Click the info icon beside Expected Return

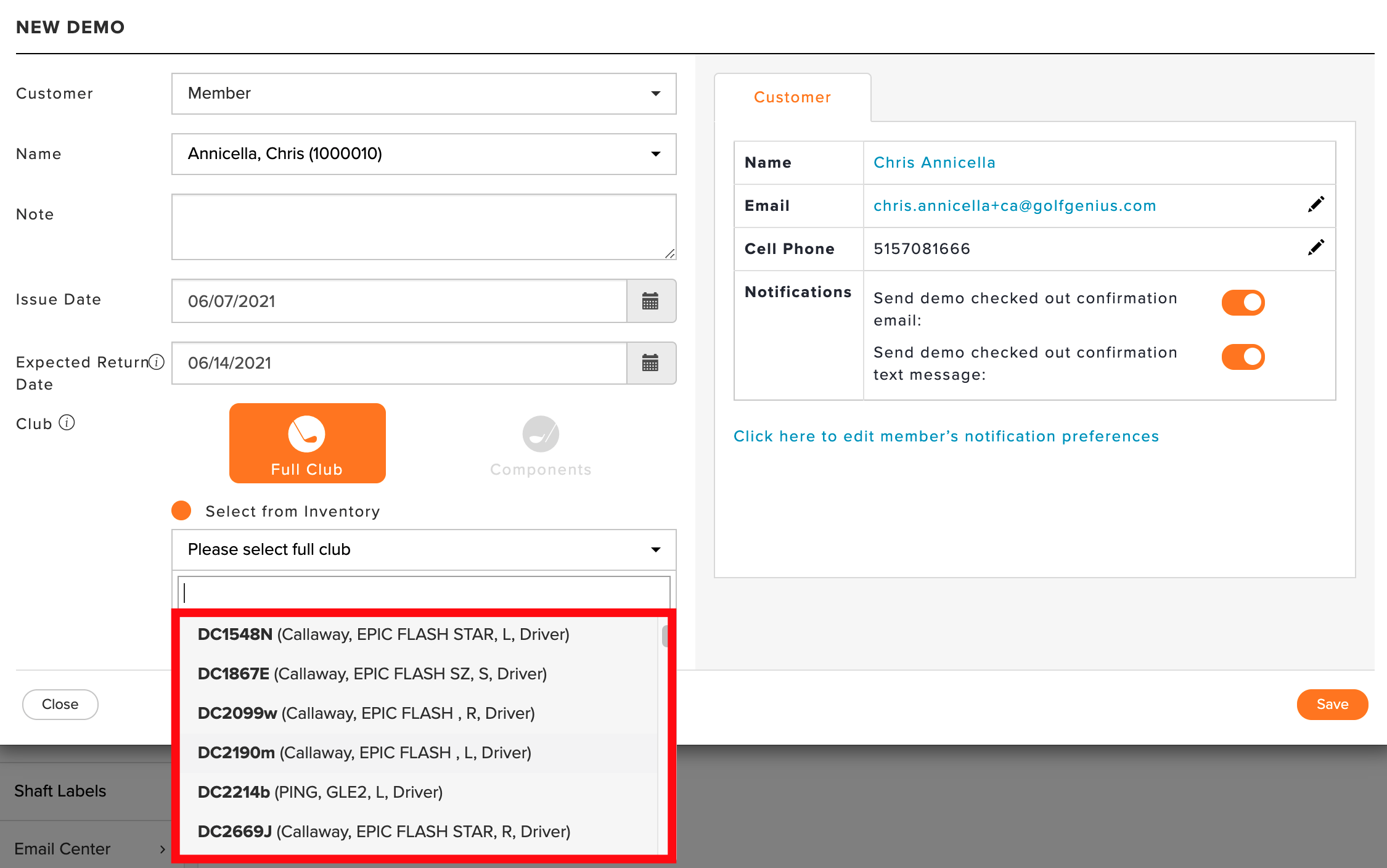(x=157, y=362)
